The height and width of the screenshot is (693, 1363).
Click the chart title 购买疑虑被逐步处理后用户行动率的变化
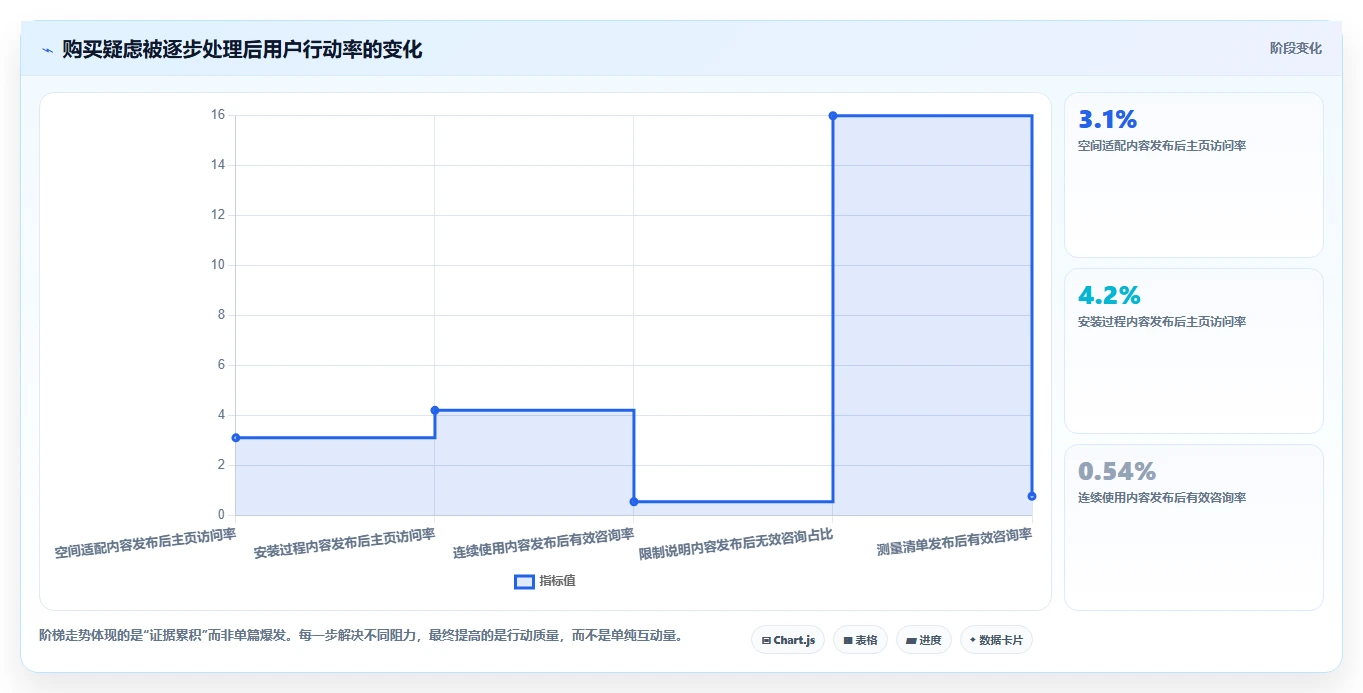[x=242, y=49]
